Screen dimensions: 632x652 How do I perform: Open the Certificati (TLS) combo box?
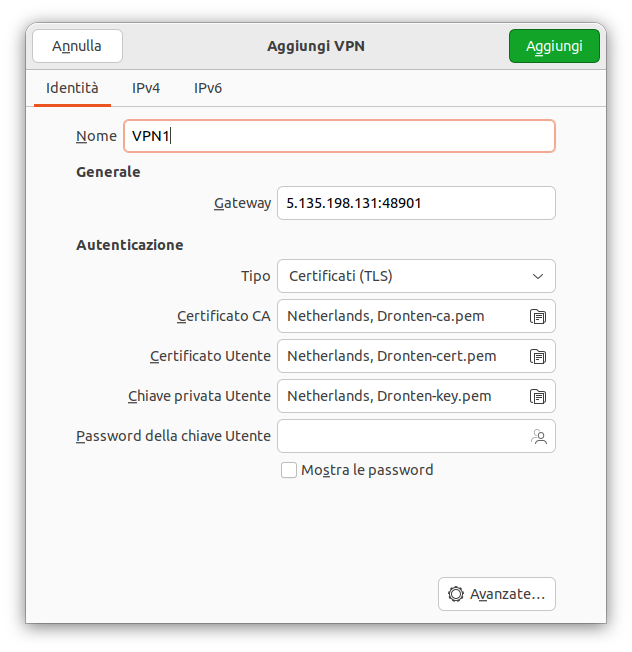416,276
